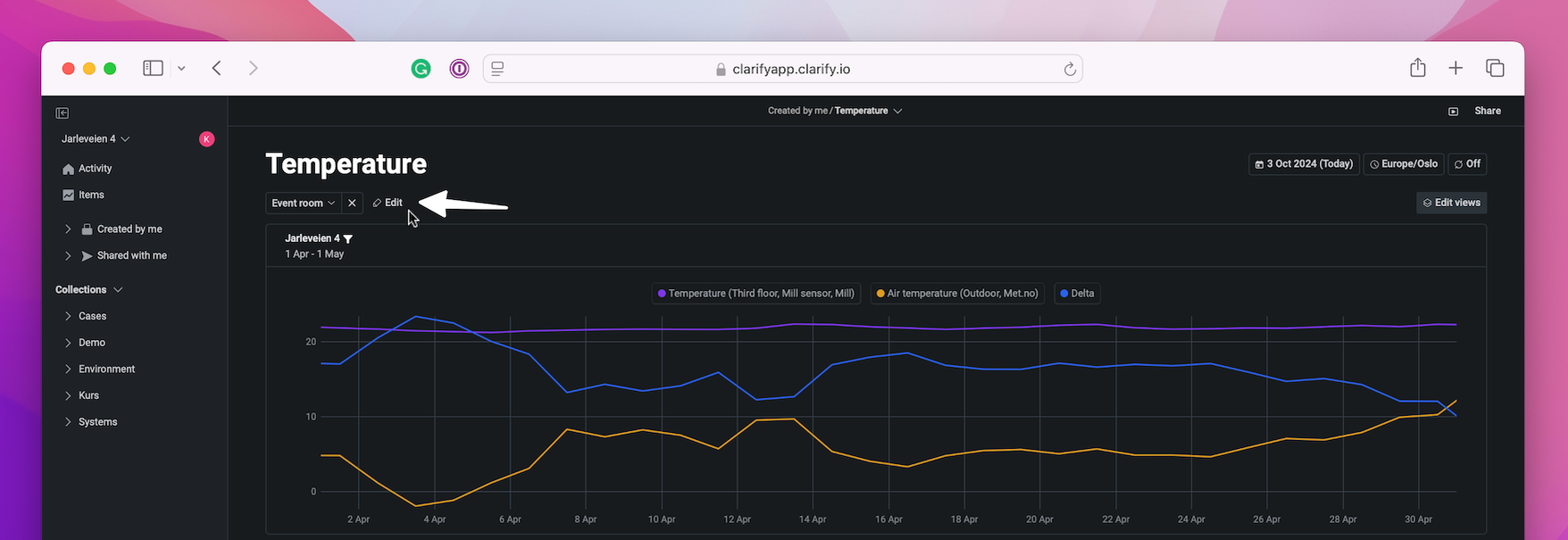Click the Safari sidebar toggle icon
1568x540 pixels.
(x=153, y=68)
